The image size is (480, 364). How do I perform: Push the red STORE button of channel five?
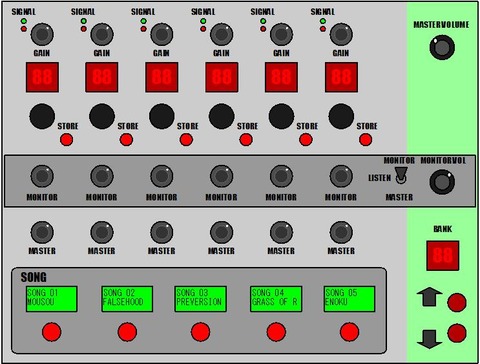point(306,140)
